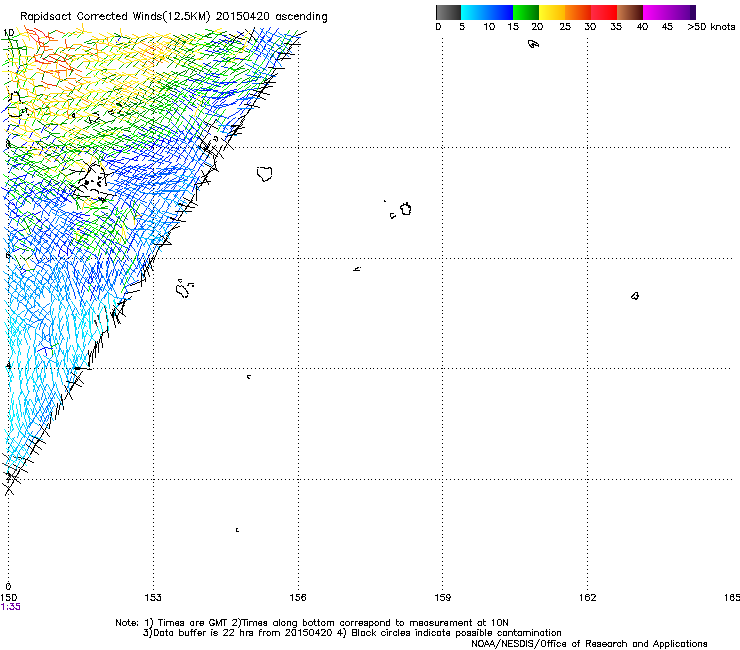Click the '10' latitude label at top left
Screen dimensions: 740x650
click(x=8, y=33)
